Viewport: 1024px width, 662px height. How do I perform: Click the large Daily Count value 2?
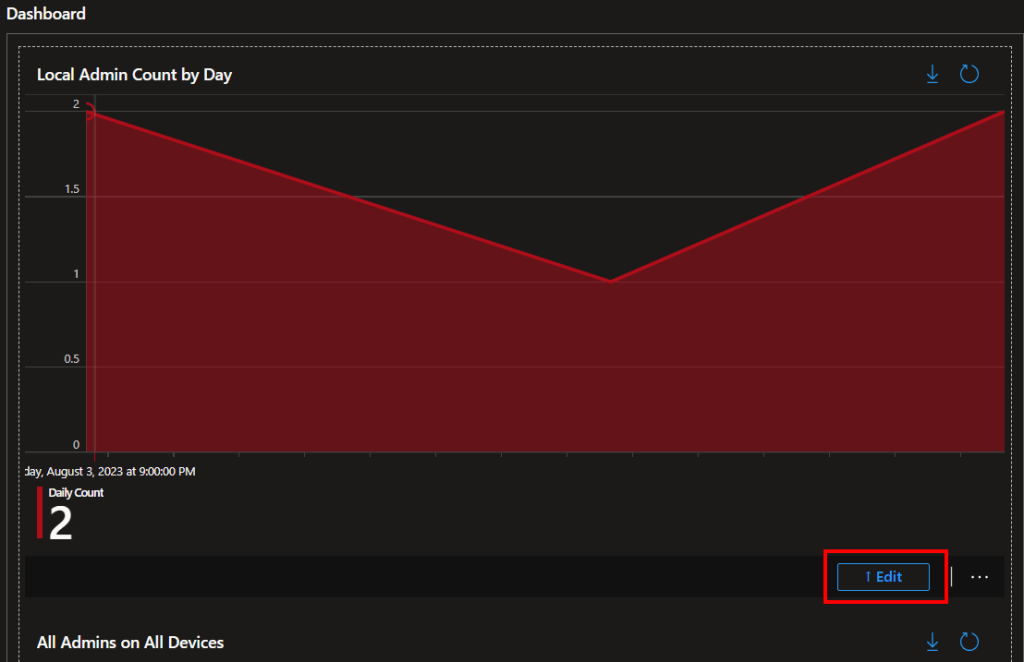pos(61,524)
